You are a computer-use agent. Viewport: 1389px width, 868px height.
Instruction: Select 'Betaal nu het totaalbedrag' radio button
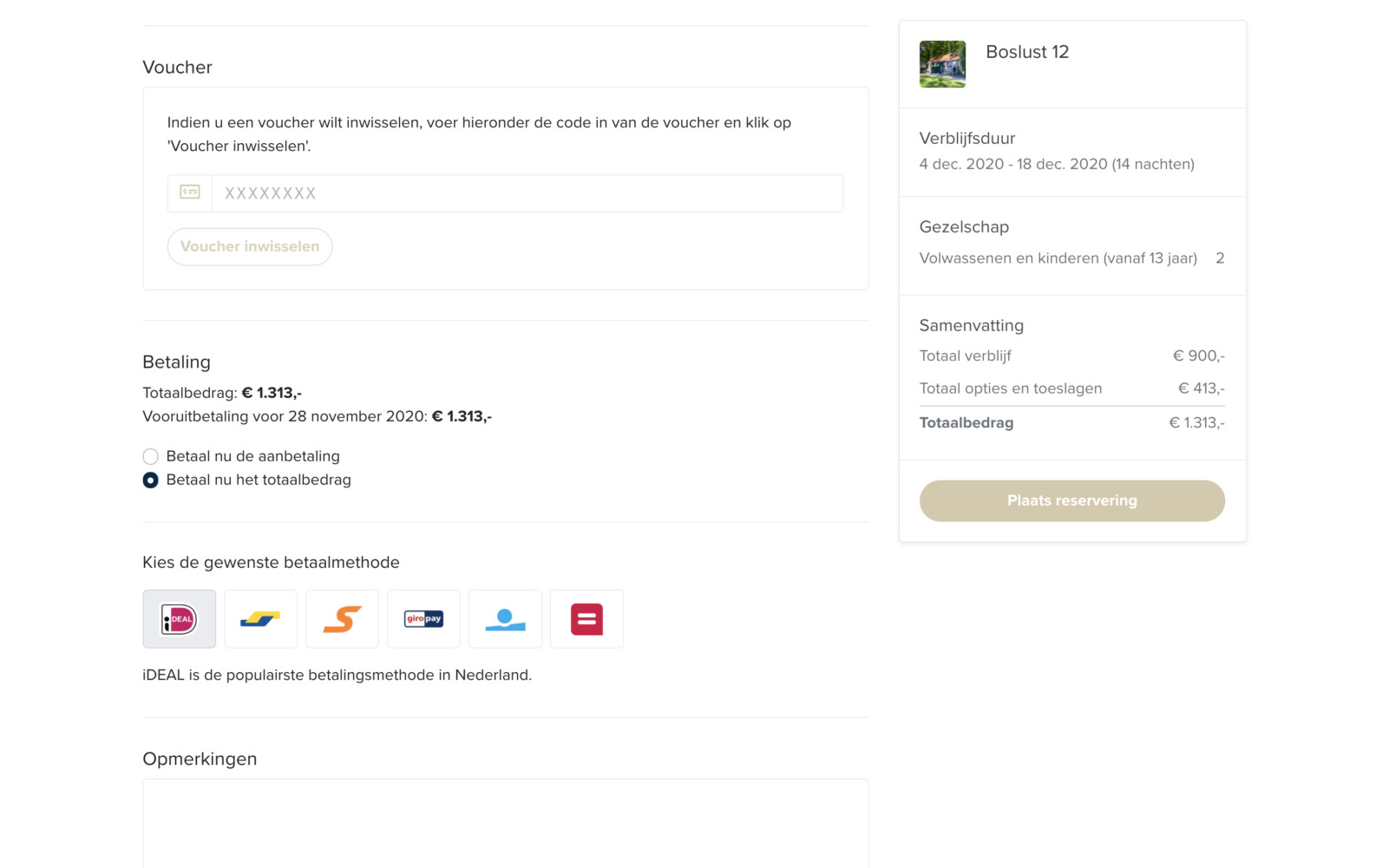point(151,480)
